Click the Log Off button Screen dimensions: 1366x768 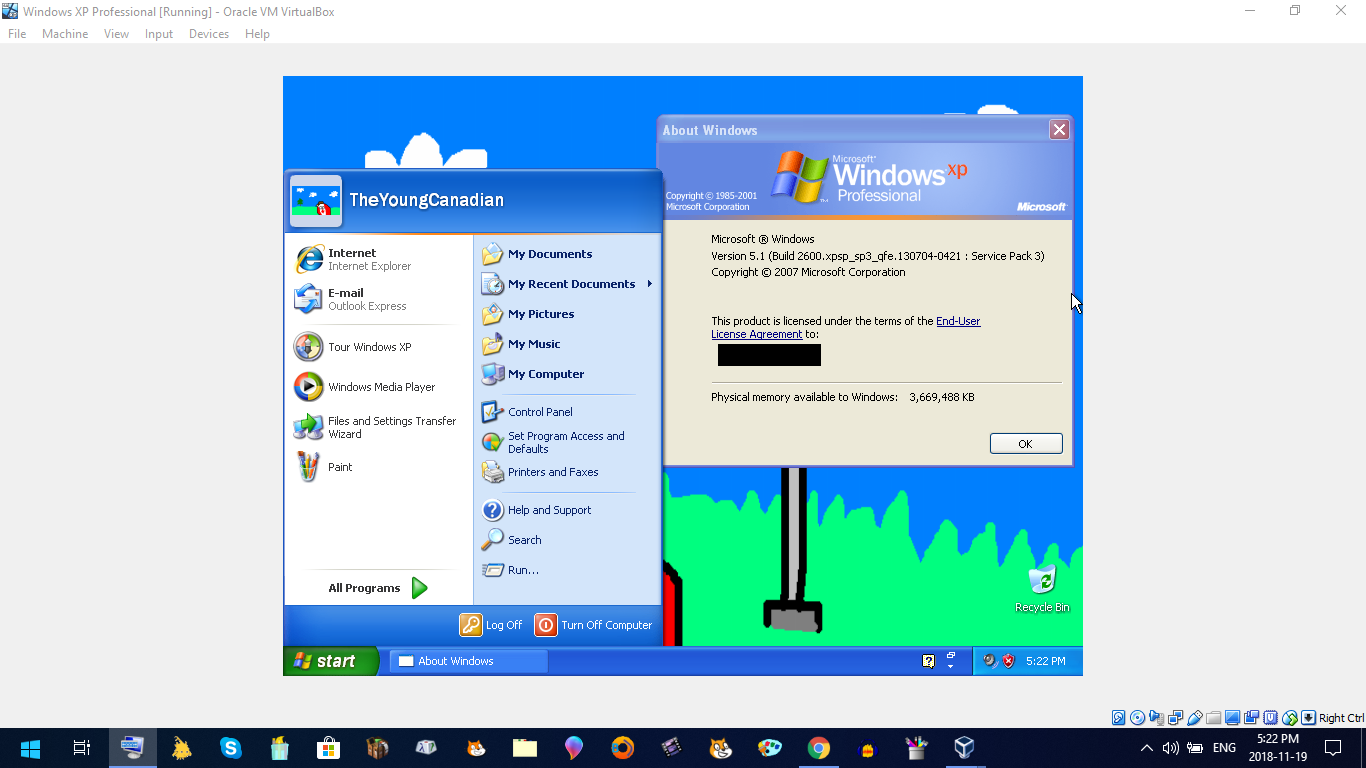pos(492,625)
